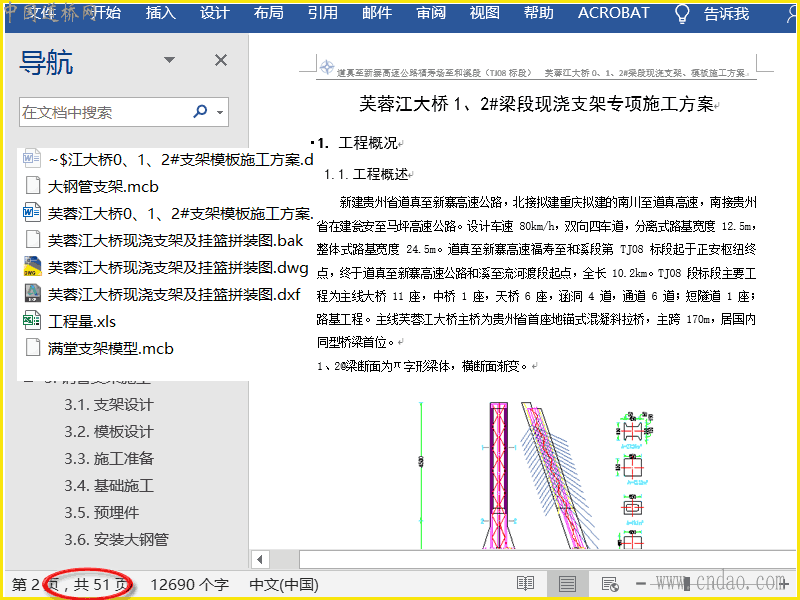Click the file icon beside 满堂支架模型.mcb
Image resolution: width=800 pixels, height=600 pixels.
point(33,347)
